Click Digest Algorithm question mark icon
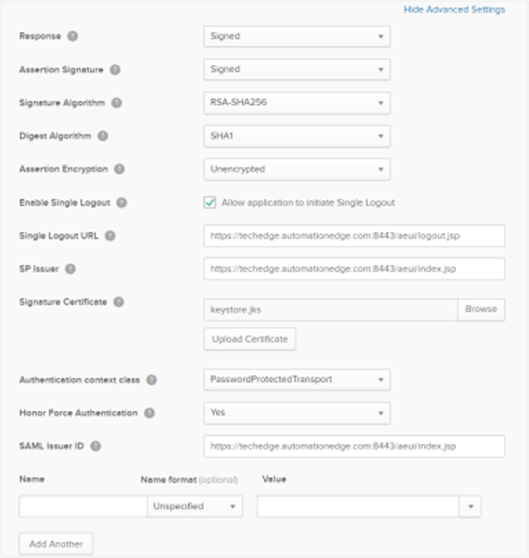The image size is (529, 558). (103, 136)
